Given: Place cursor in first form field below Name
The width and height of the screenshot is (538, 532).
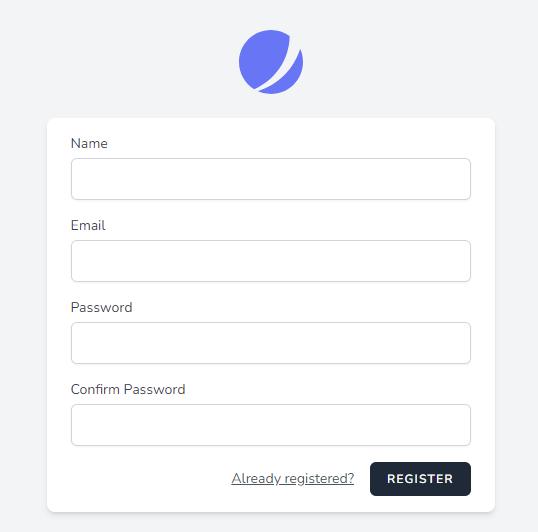Looking at the screenshot, I should coord(271,179).
